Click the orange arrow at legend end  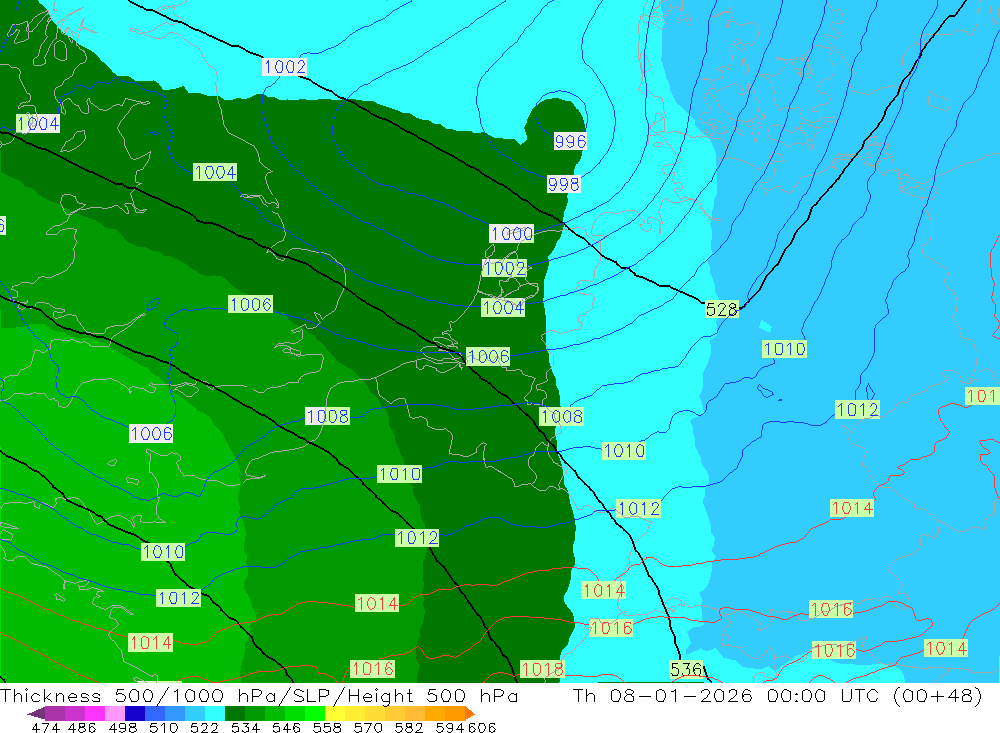coord(470,713)
